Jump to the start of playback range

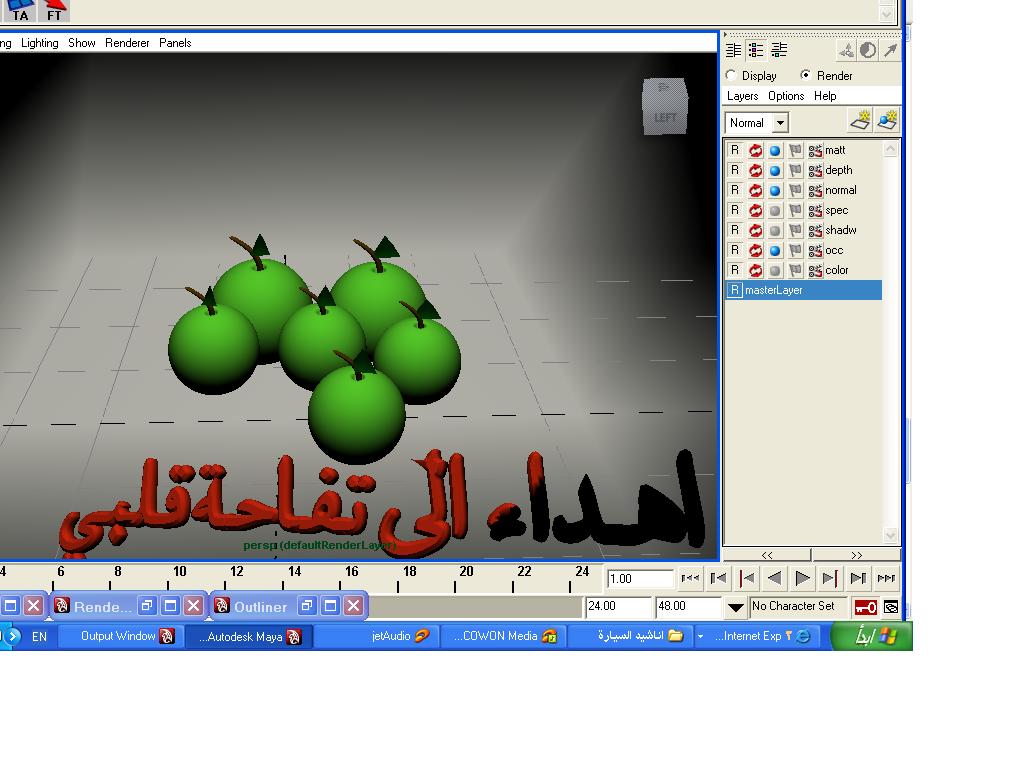pos(690,578)
